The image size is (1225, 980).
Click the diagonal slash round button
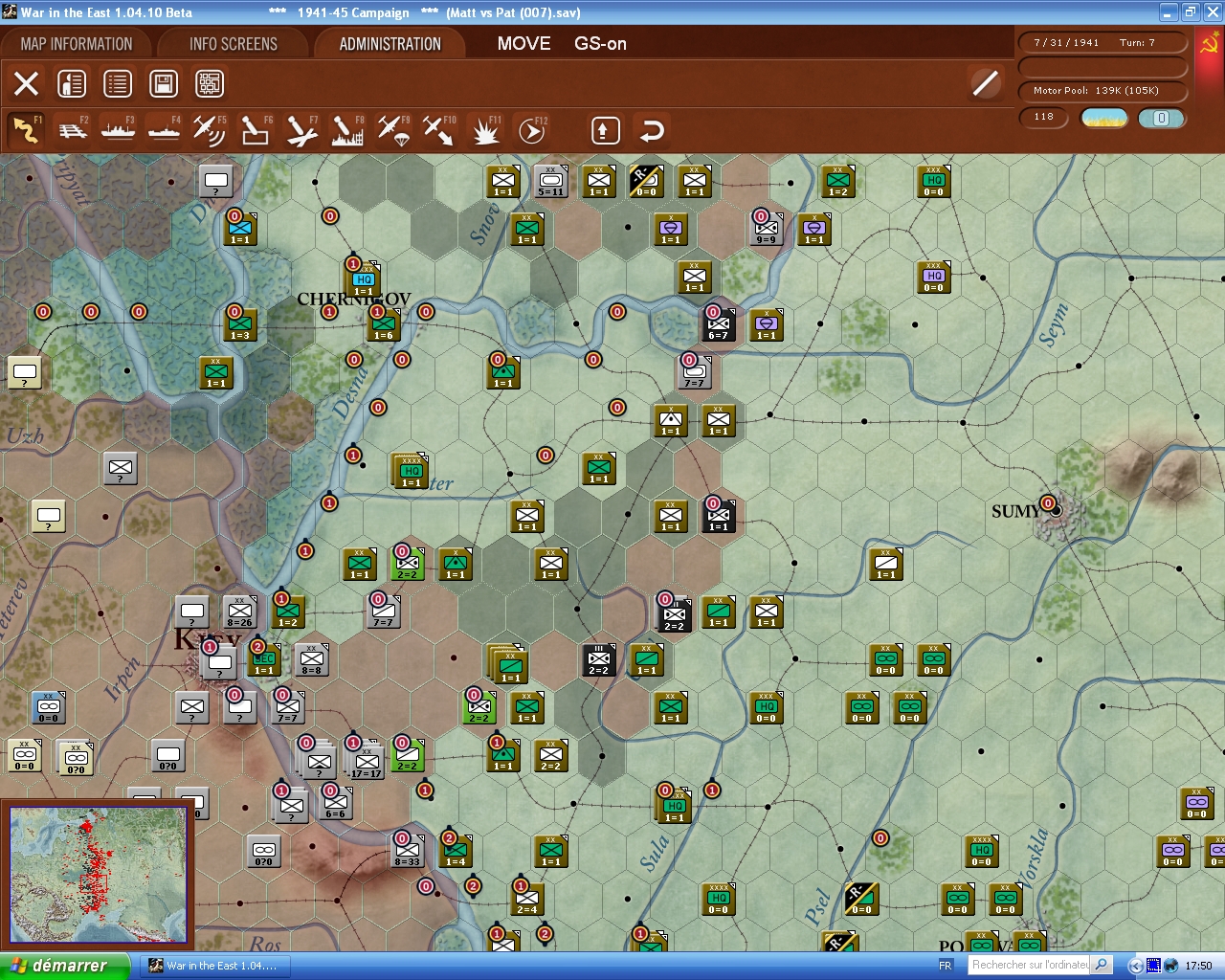tap(985, 83)
